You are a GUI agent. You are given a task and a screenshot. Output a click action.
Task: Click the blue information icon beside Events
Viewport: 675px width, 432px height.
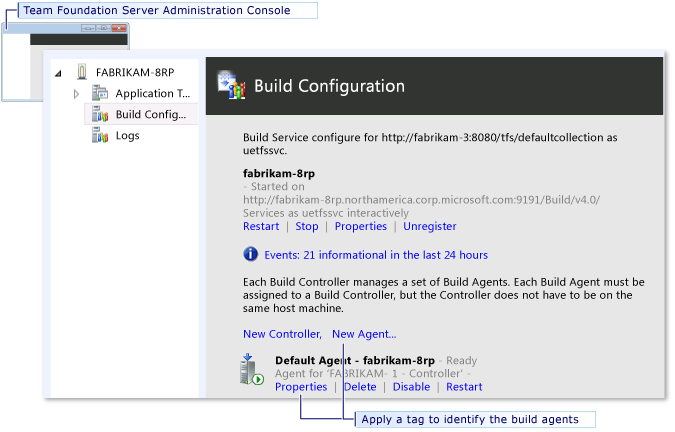click(251, 255)
